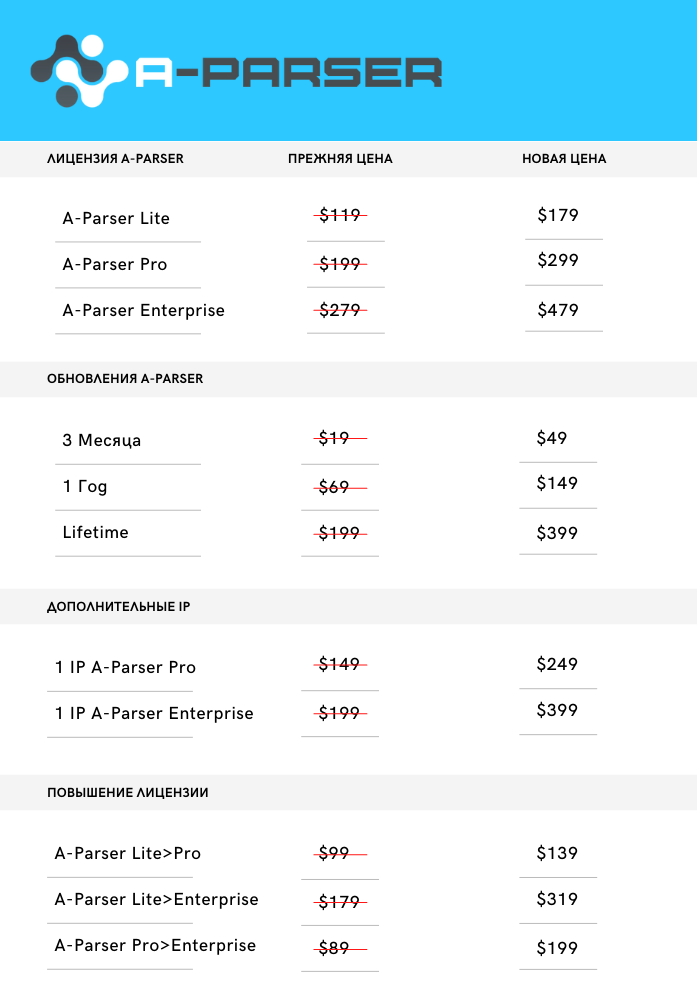
Task: Click the Pro>Enterprise new price $199
Action: (557, 948)
